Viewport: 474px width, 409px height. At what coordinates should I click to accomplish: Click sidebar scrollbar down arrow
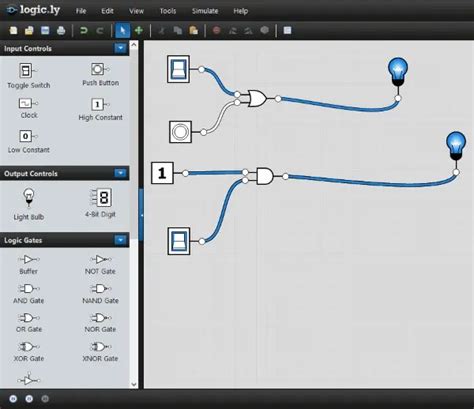134,384
